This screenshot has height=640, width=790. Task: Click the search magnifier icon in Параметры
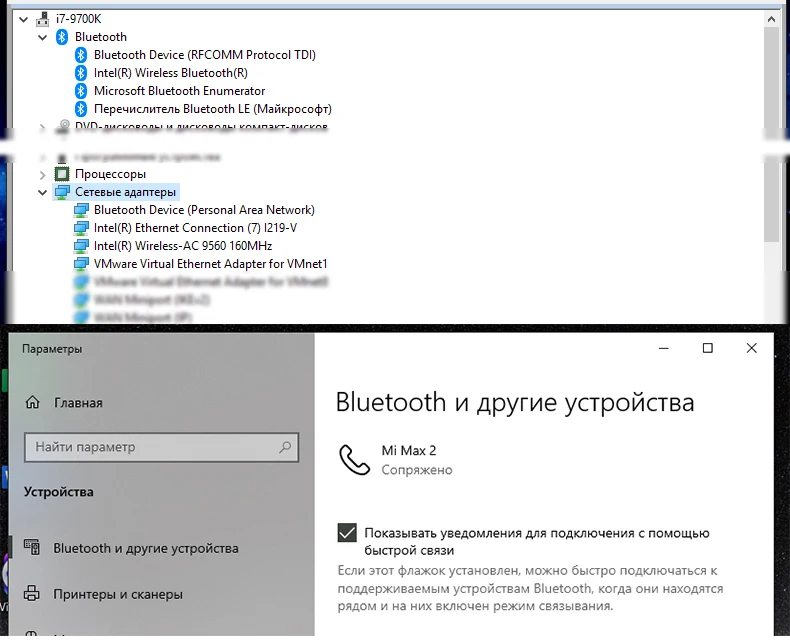[x=285, y=447]
